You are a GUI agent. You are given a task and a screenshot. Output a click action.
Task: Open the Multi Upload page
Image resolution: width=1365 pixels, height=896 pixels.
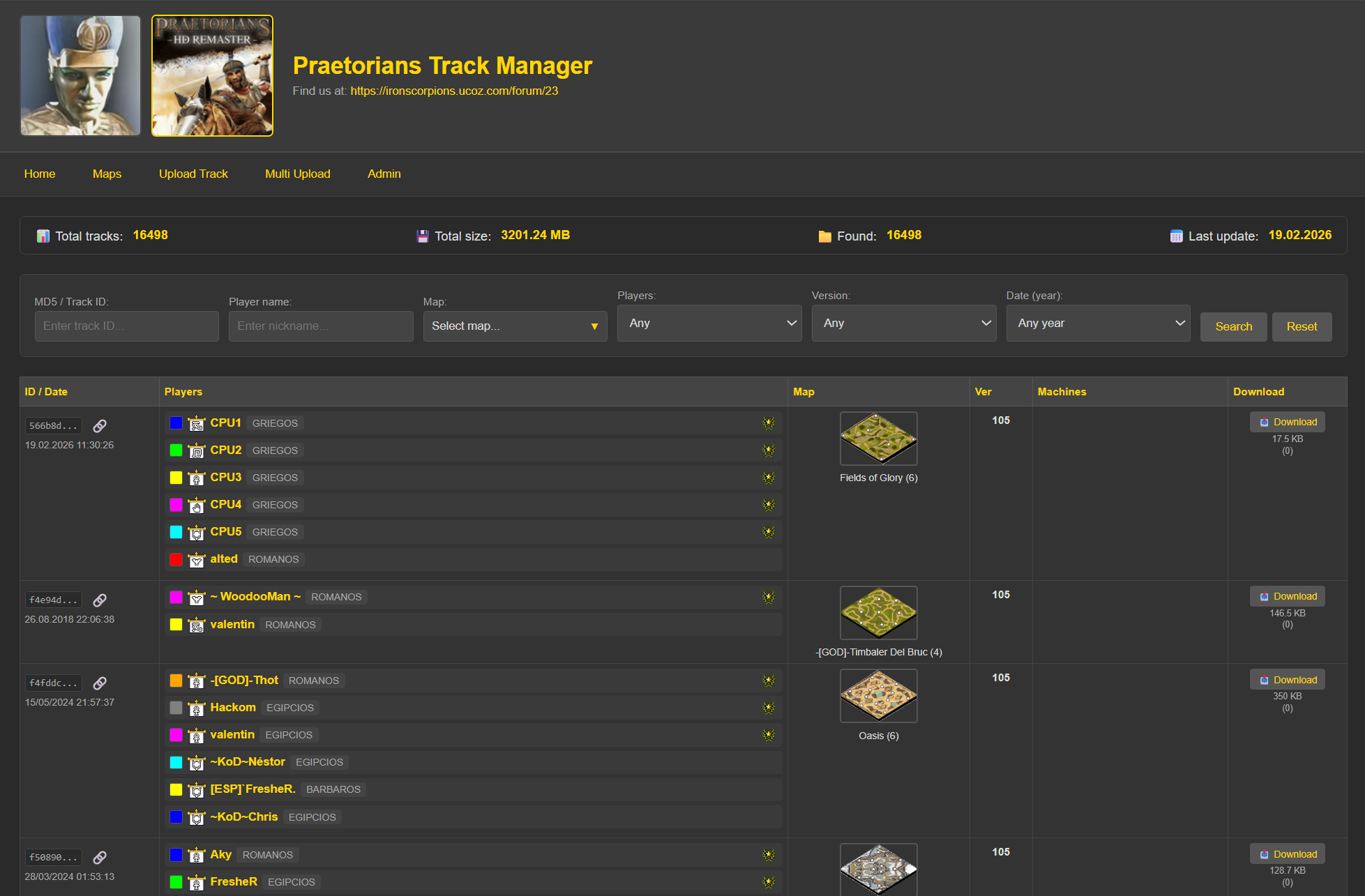pyautogui.click(x=297, y=174)
